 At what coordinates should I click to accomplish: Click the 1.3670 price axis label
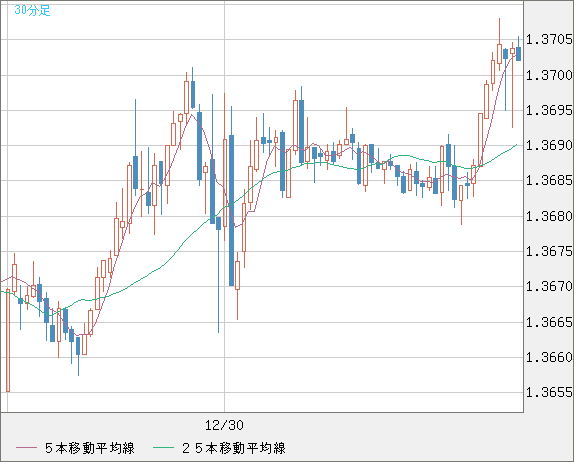pos(549,286)
